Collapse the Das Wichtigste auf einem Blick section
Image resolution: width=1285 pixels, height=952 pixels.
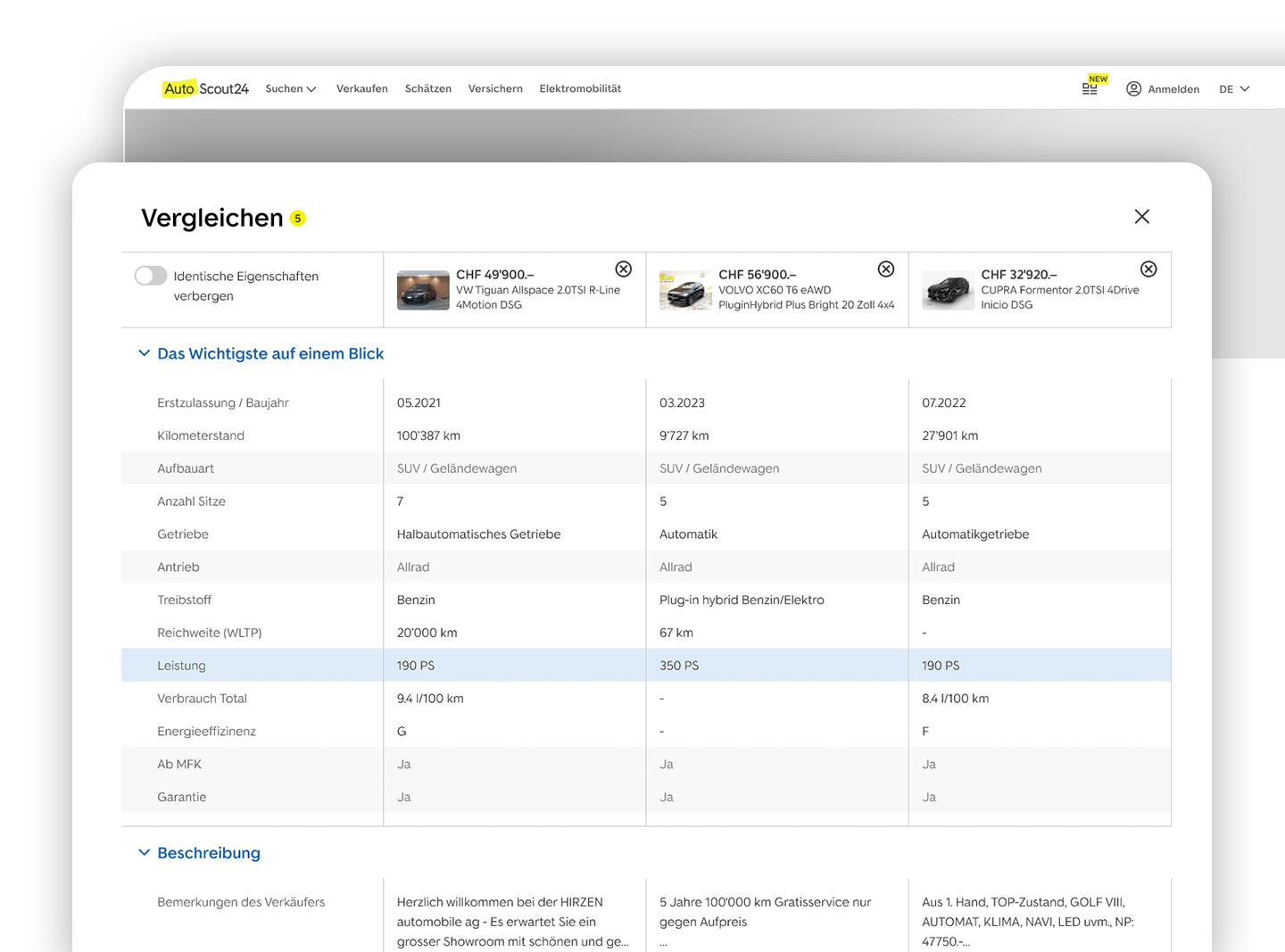pos(145,353)
